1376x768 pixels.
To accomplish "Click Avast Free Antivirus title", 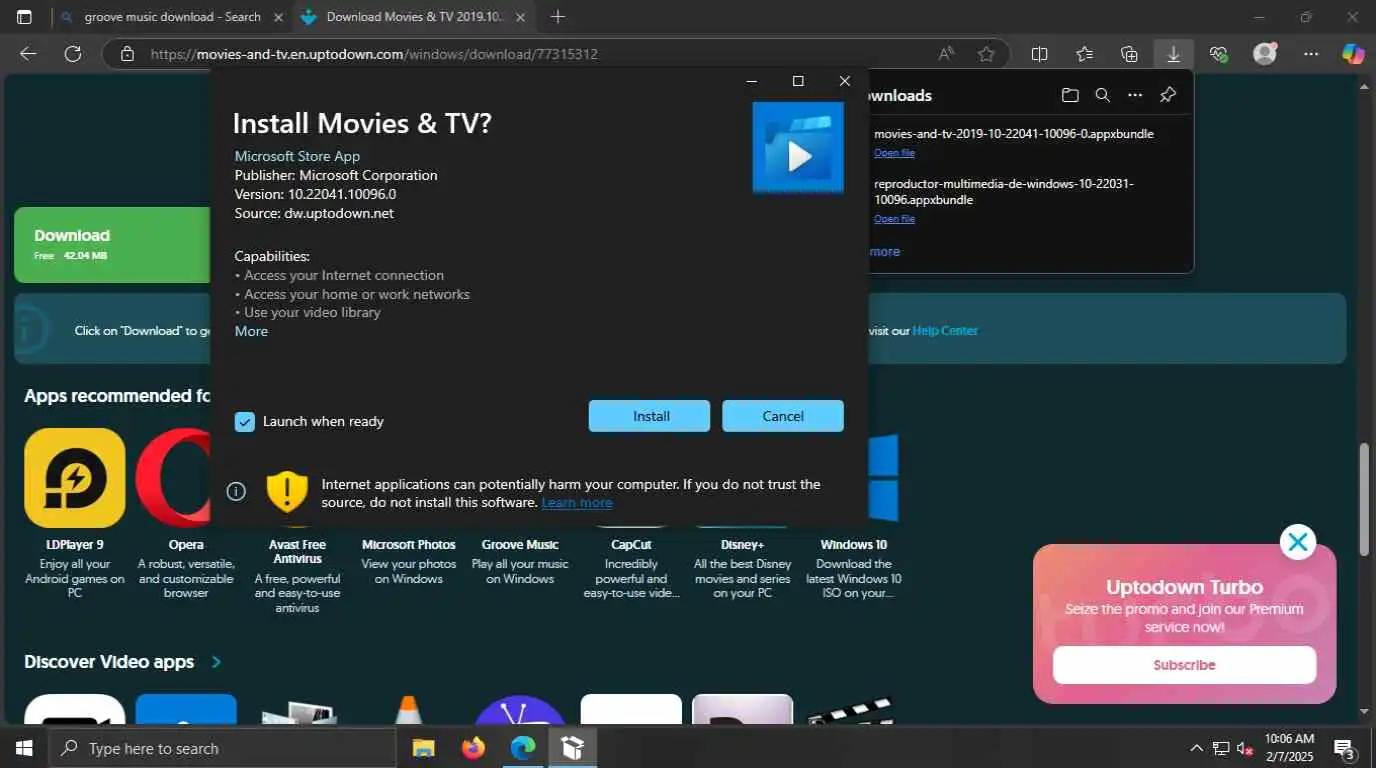I will (x=297, y=552).
